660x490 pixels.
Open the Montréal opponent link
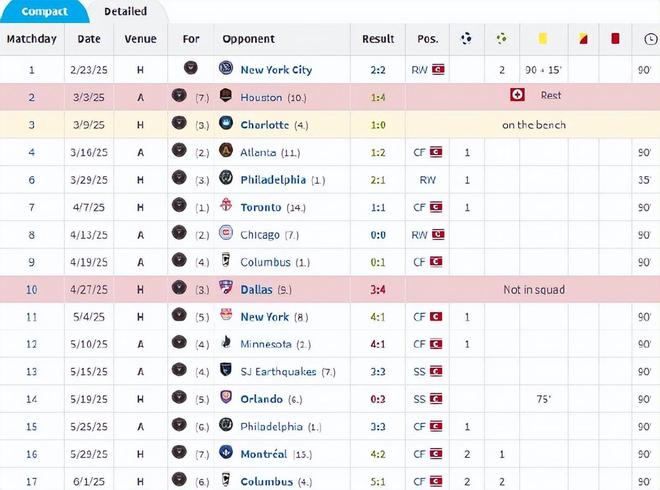264,453
